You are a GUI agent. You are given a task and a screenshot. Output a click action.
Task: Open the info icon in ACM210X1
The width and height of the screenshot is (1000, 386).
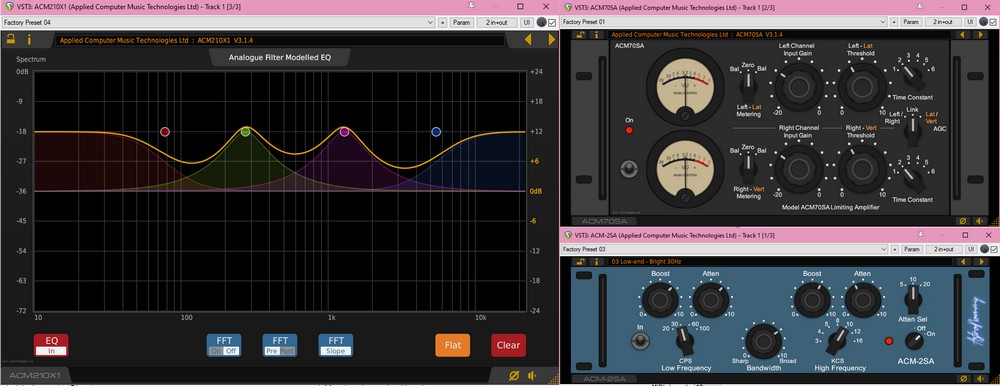pyautogui.click(x=28, y=40)
